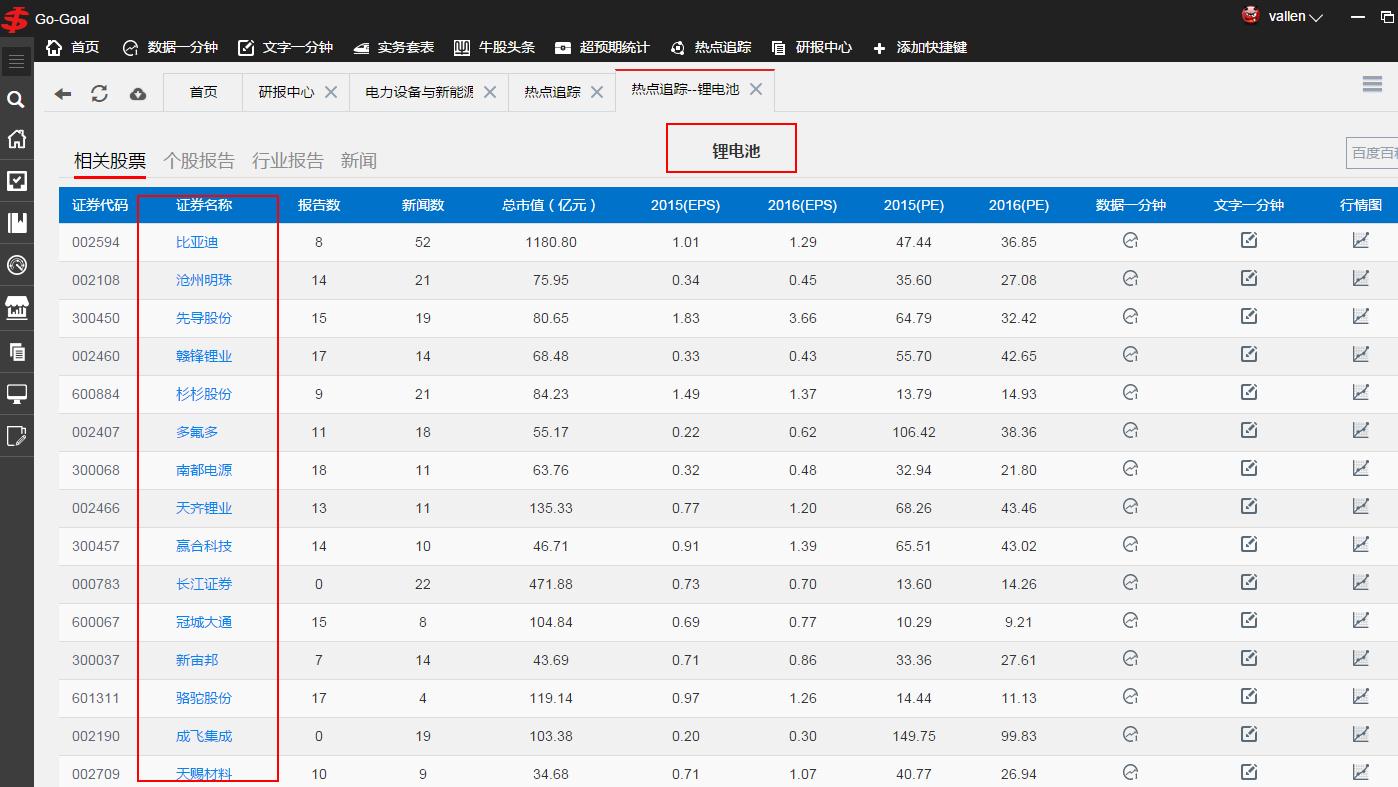This screenshot has width=1398, height=787.
Task: Toggle the sidebar hamburger menu at top-left
Action: (16, 62)
